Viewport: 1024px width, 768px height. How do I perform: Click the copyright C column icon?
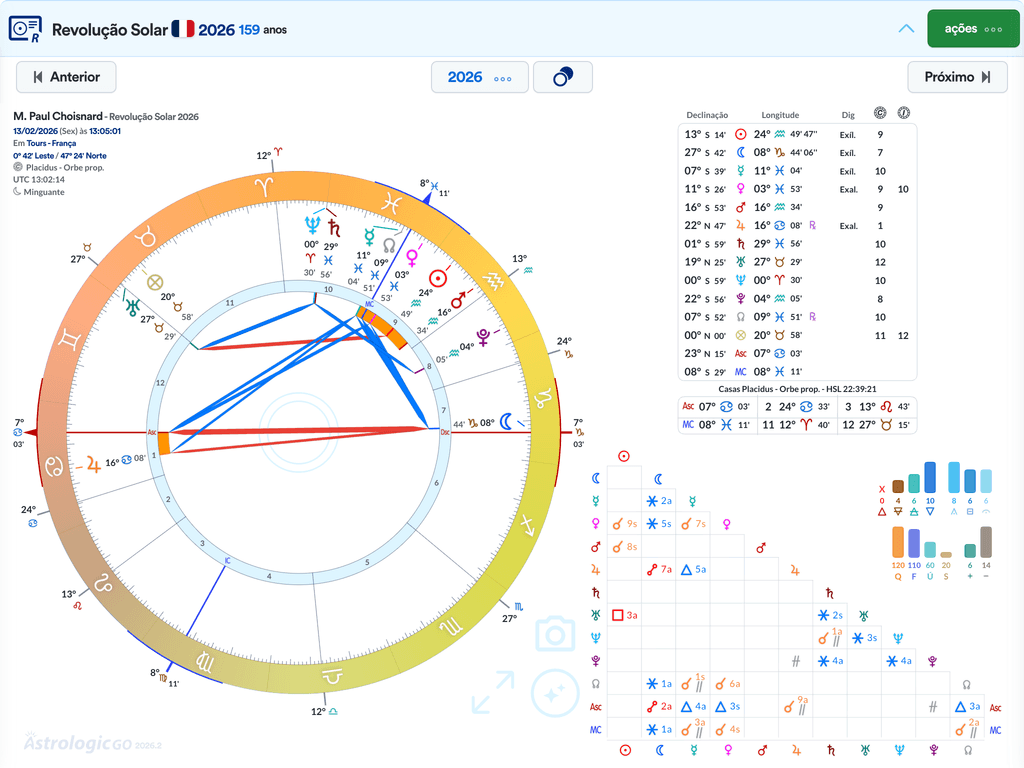coord(880,113)
